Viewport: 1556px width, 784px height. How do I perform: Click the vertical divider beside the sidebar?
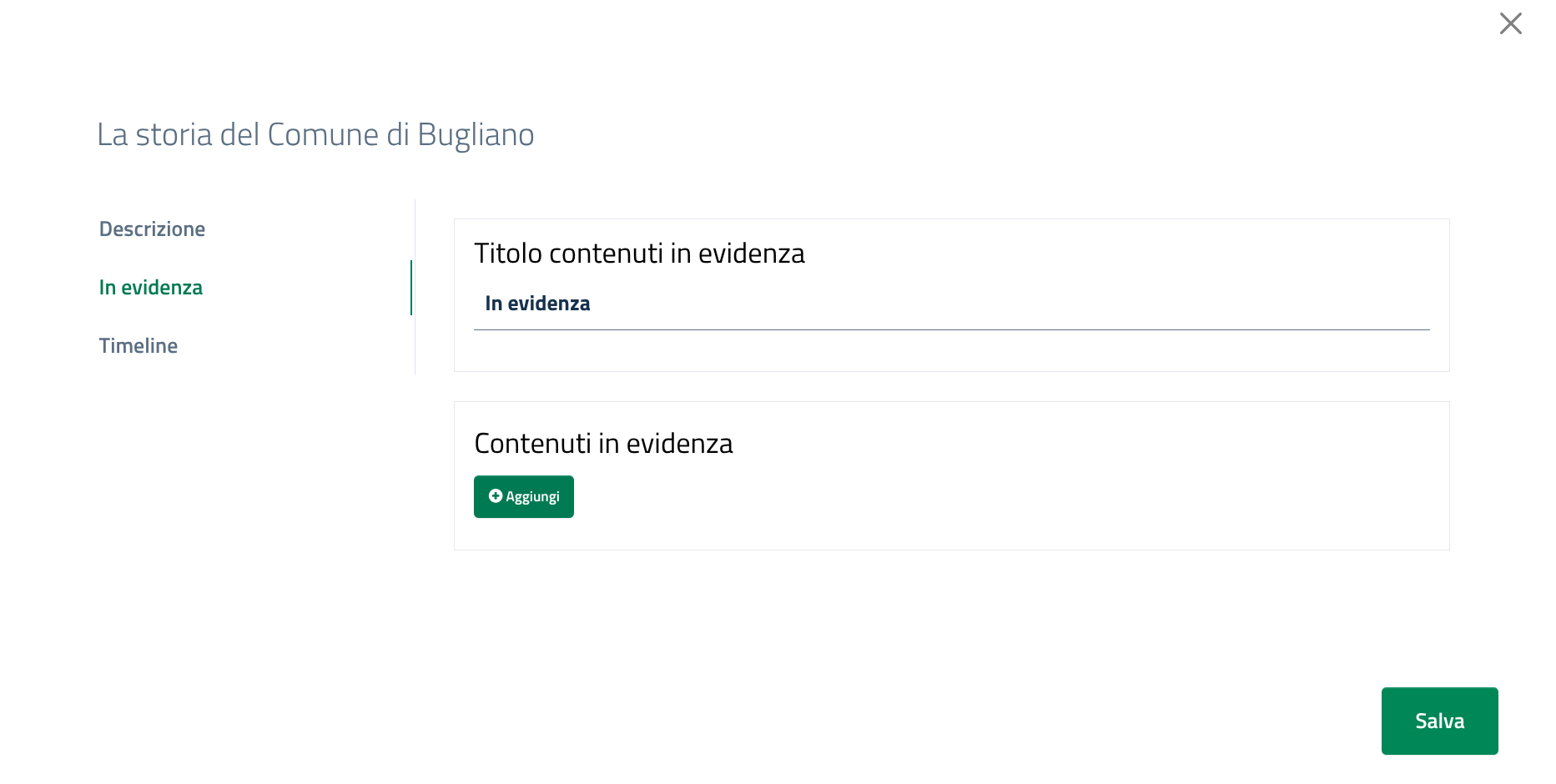point(415,350)
